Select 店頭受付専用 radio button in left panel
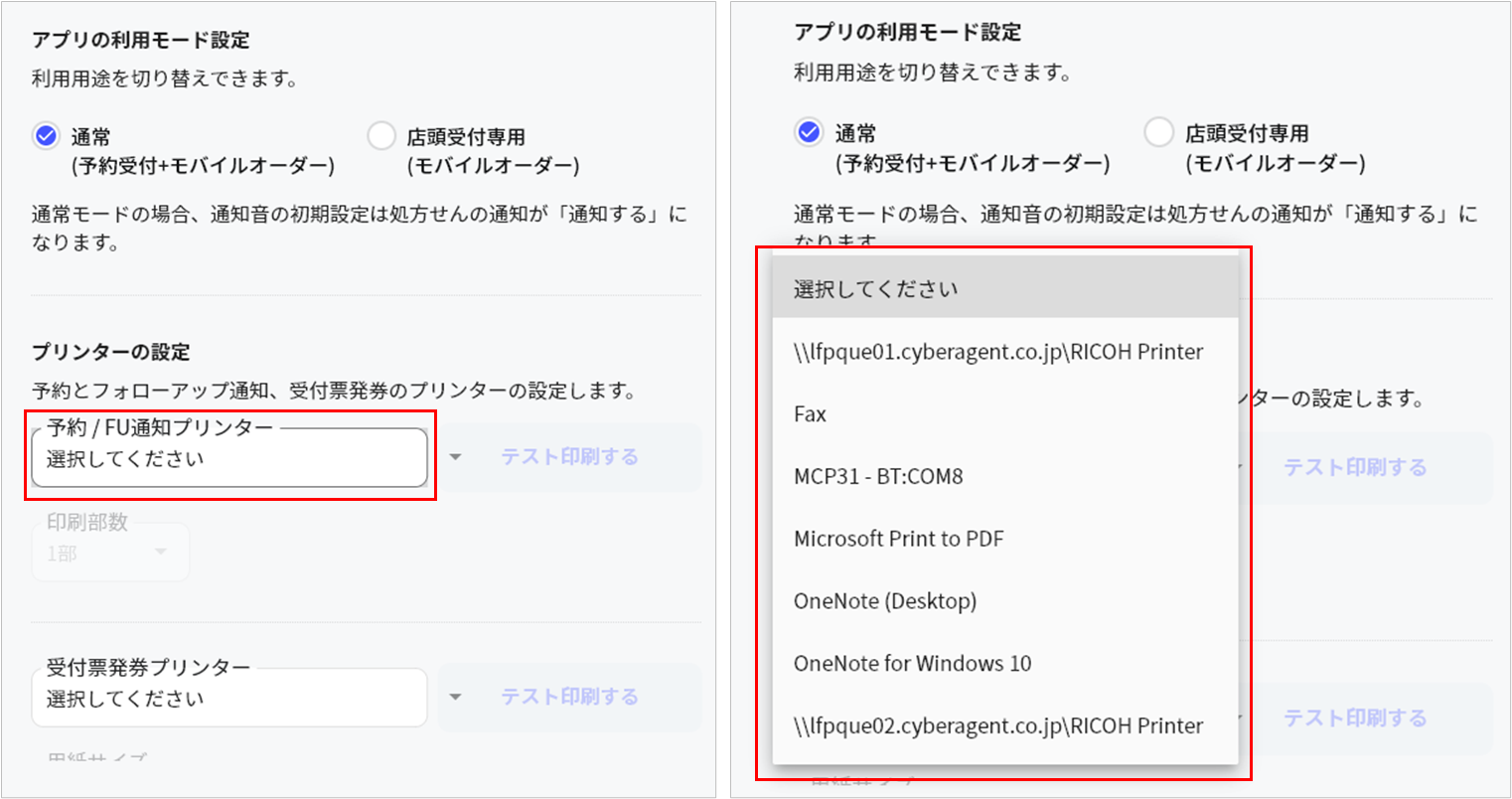Screen dimensions: 1512x799 click(381, 136)
